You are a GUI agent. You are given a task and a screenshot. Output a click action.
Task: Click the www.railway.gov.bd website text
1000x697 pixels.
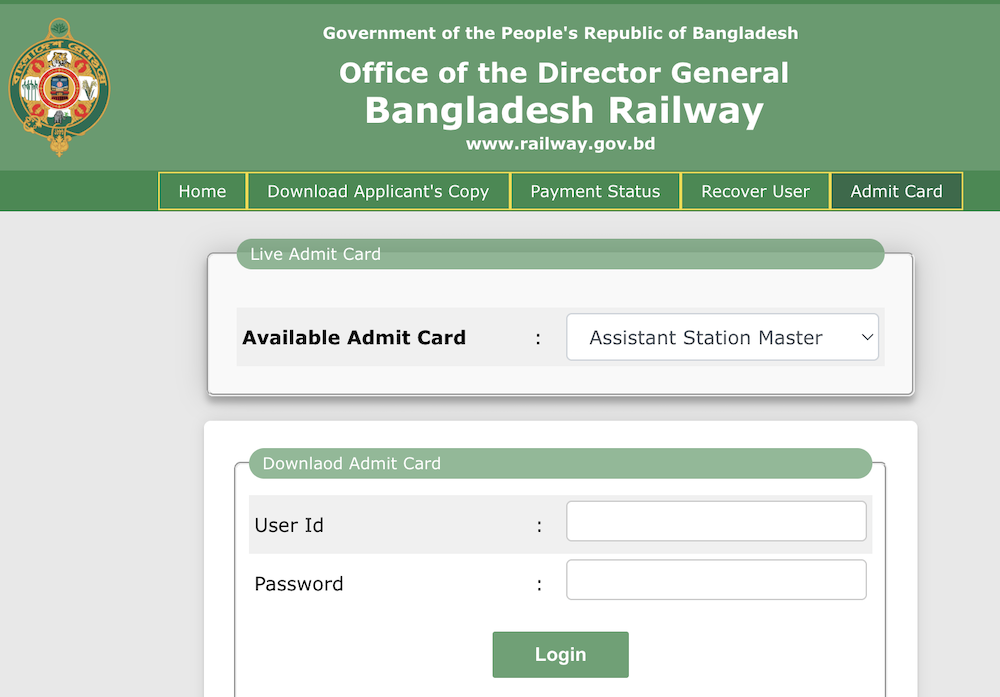pos(561,144)
